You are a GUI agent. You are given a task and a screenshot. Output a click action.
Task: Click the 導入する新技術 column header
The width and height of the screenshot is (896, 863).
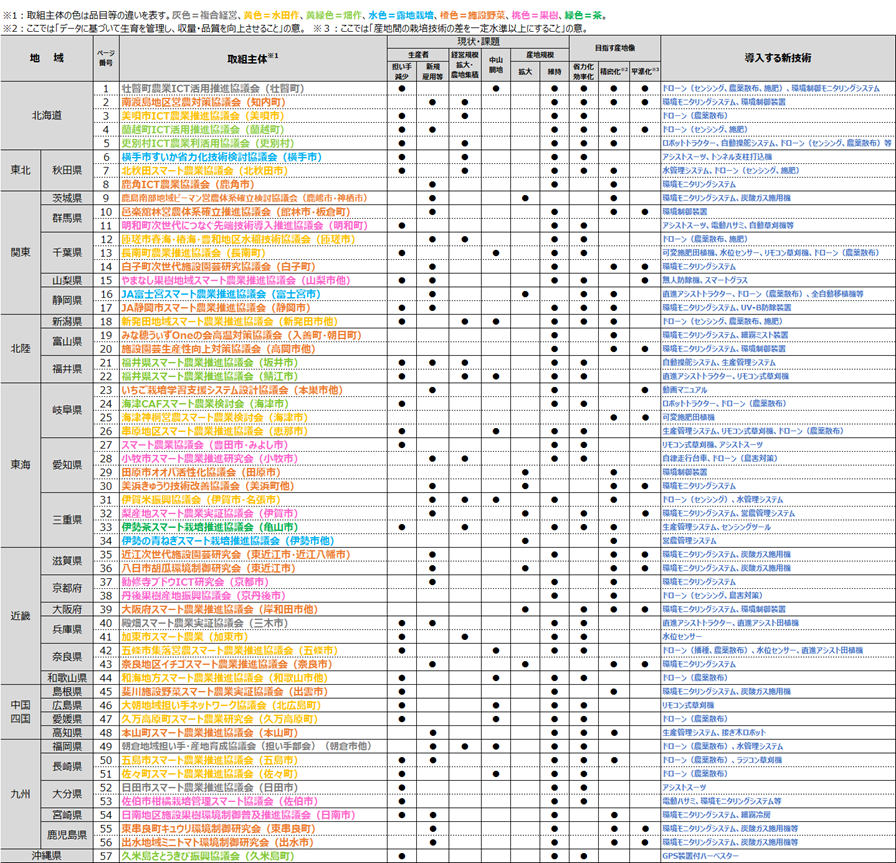pyautogui.click(x=776, y=60)
